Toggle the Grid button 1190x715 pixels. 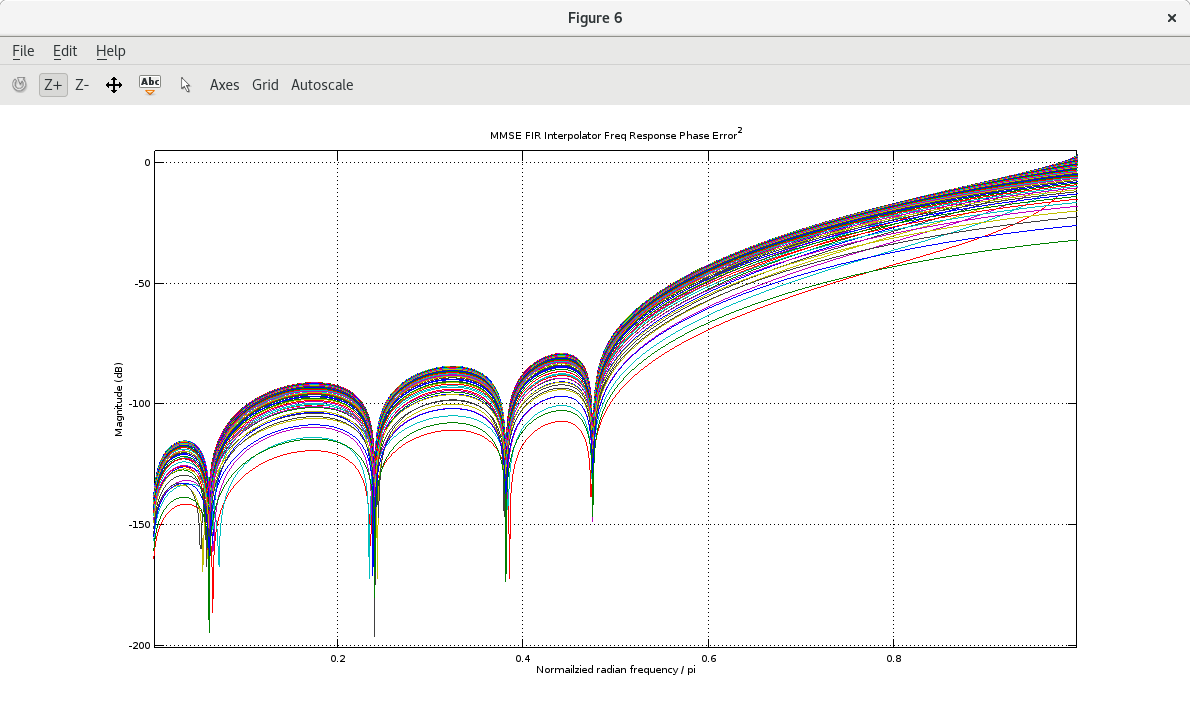(266, 85)
